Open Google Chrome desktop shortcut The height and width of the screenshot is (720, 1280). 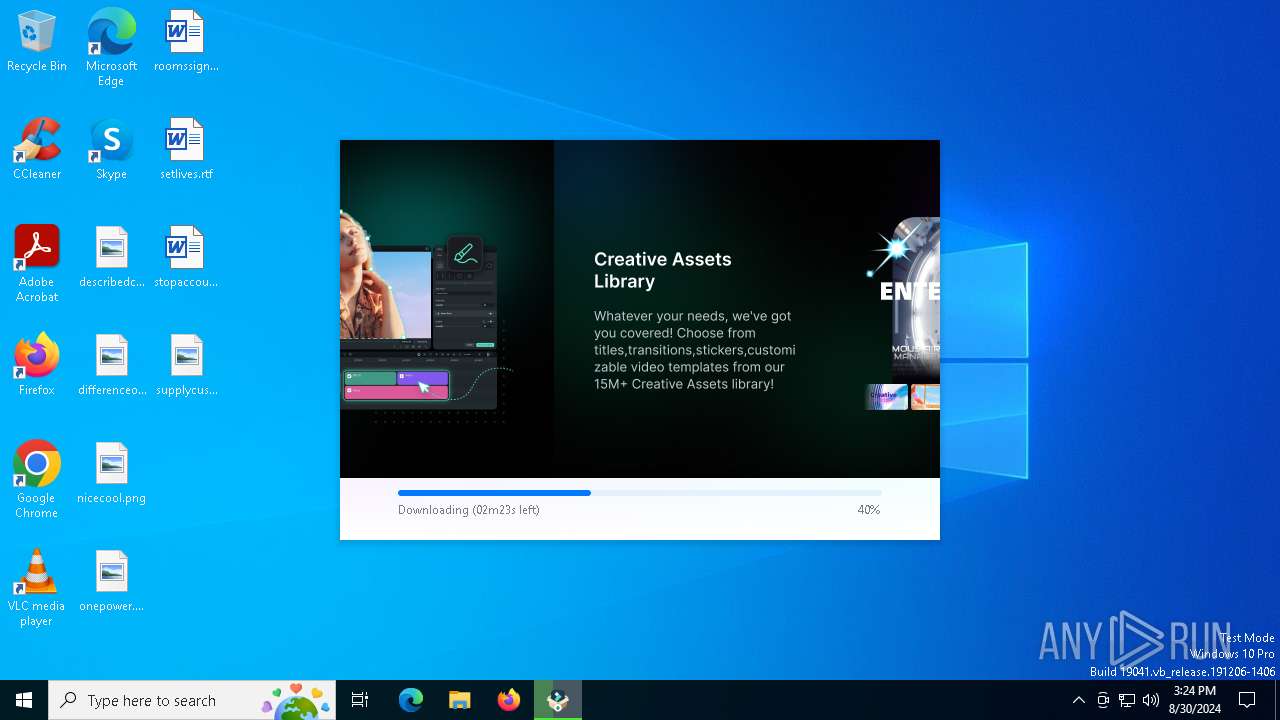37,480
